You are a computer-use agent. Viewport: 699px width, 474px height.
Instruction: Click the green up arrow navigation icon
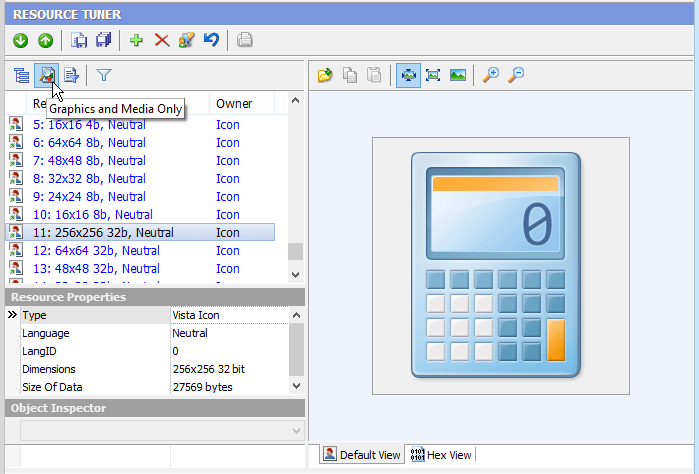click(45, 41)
